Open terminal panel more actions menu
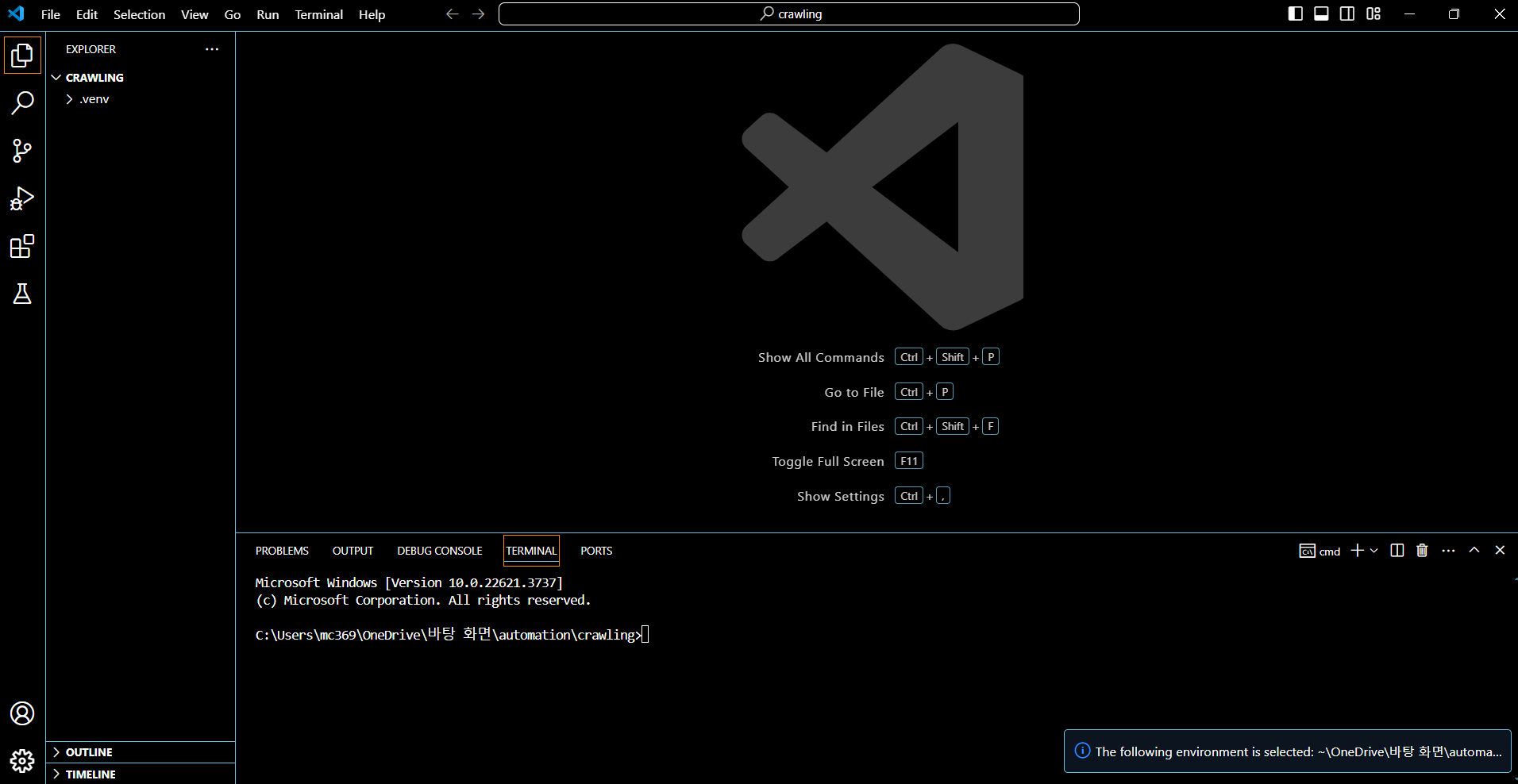This screenshot has height=784, width=1518. (1448, 551)
